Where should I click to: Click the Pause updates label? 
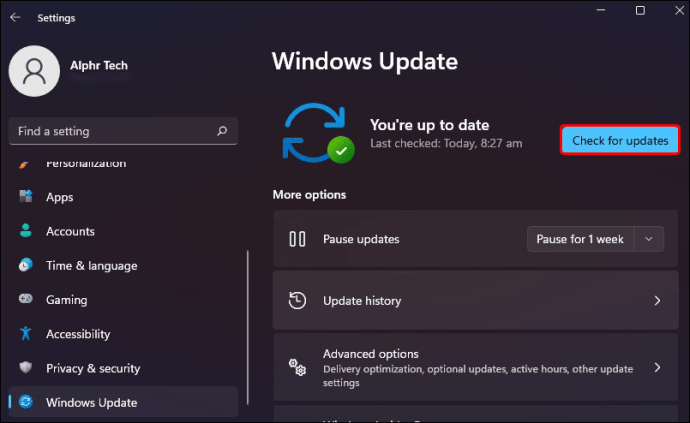click(x=361, y=239)
